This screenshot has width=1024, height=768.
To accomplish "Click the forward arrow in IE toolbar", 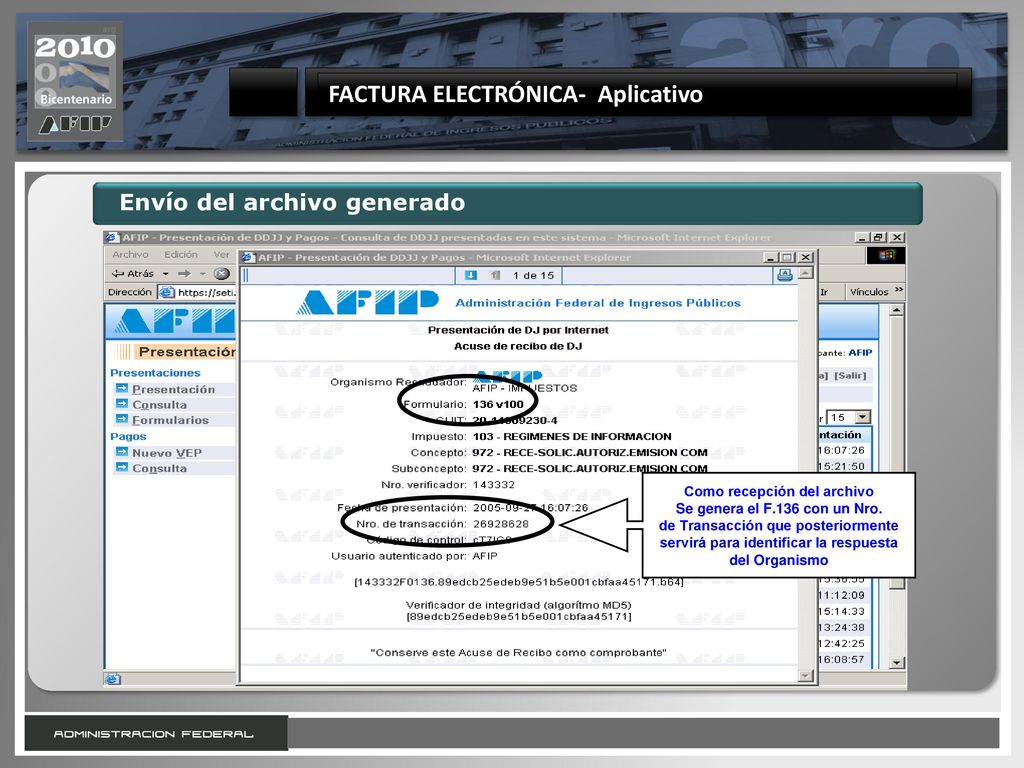I will tap(185, 274).
